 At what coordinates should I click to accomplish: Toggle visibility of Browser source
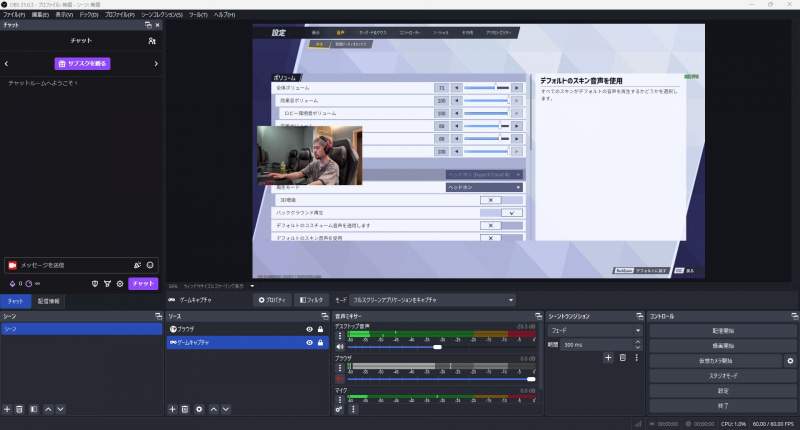[309, 330]
